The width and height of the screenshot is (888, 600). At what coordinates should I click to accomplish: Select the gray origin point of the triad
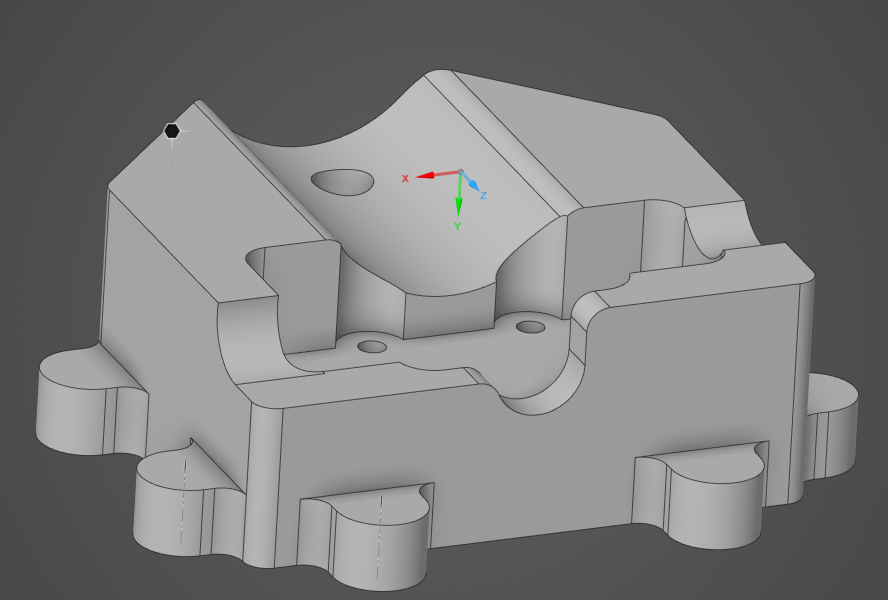pyautogui.click(x=462, y=172)
